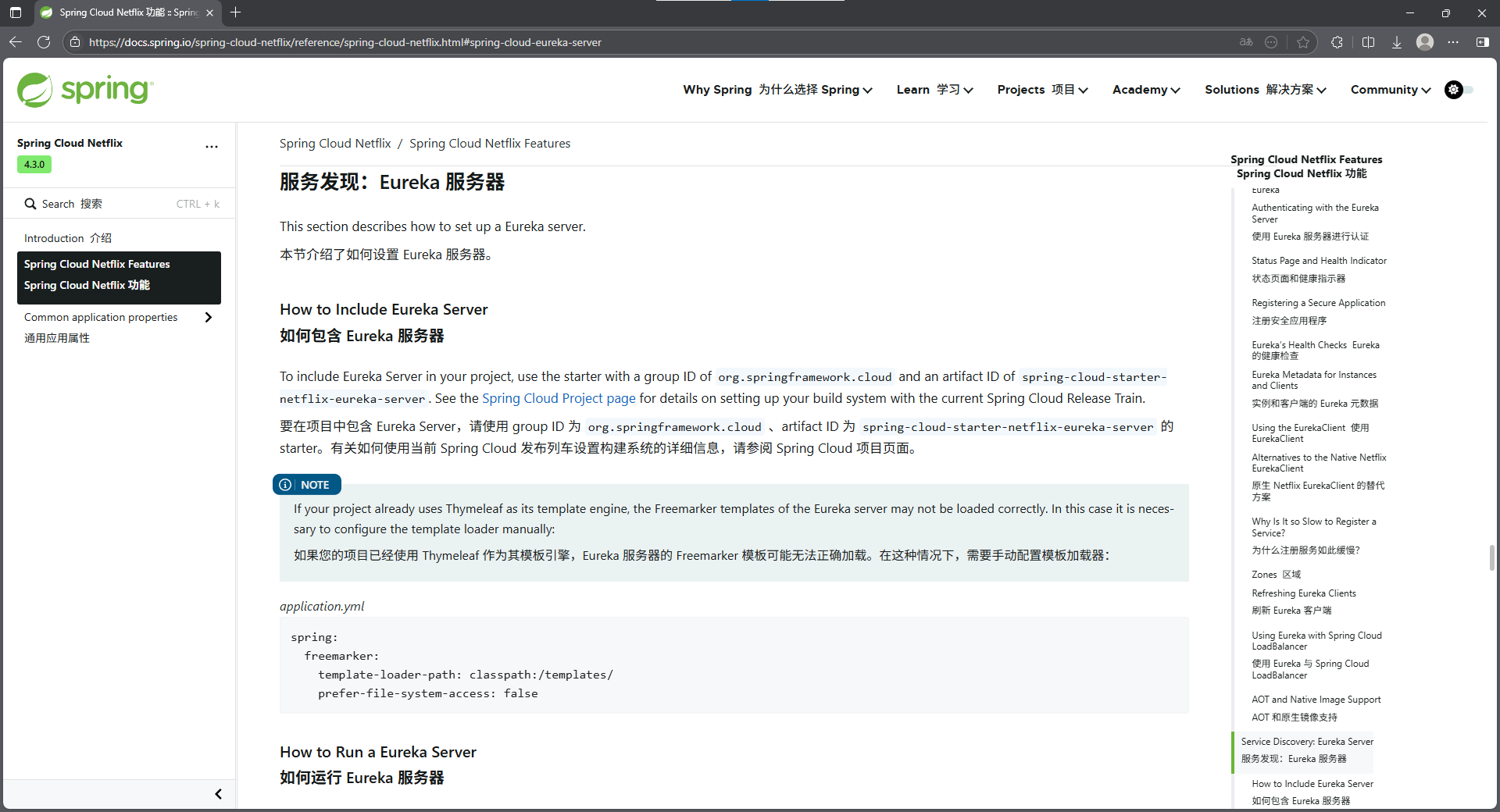
Task: Open the Spring Cloud Project page link
Action: [558, 398]
